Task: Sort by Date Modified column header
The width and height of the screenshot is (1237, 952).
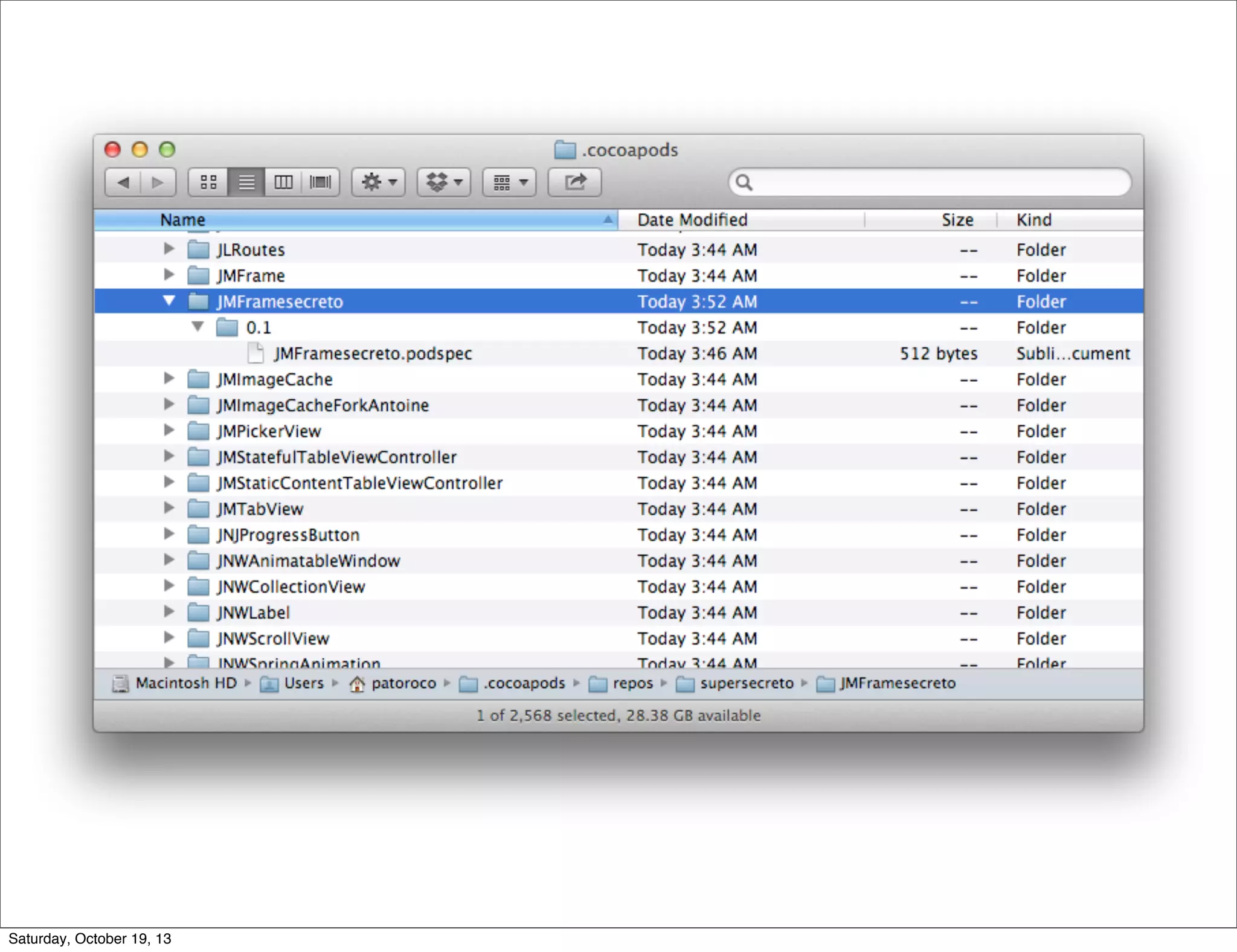Action: (x=692, y=220)
